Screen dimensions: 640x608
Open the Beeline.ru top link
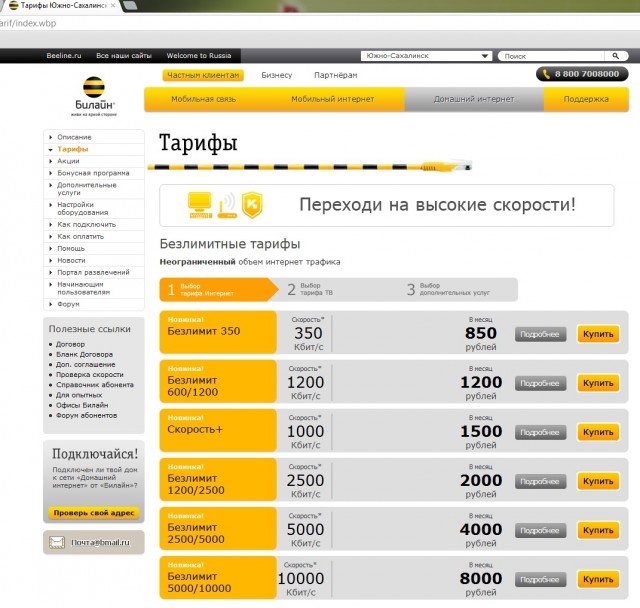pos(64,55)
